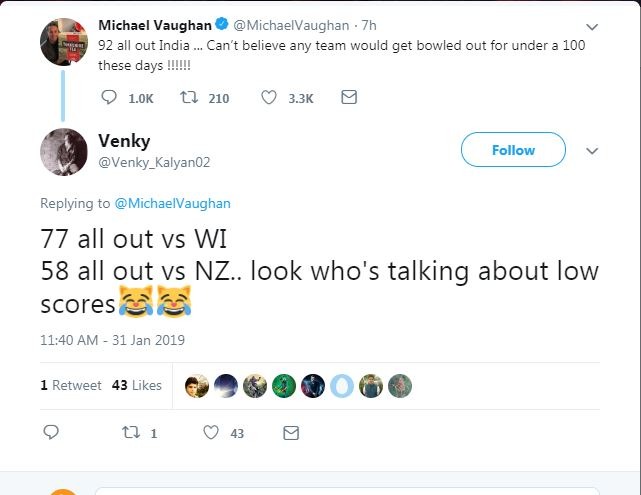Reply to Michael Vaughan's tweet

pos(110,97)
